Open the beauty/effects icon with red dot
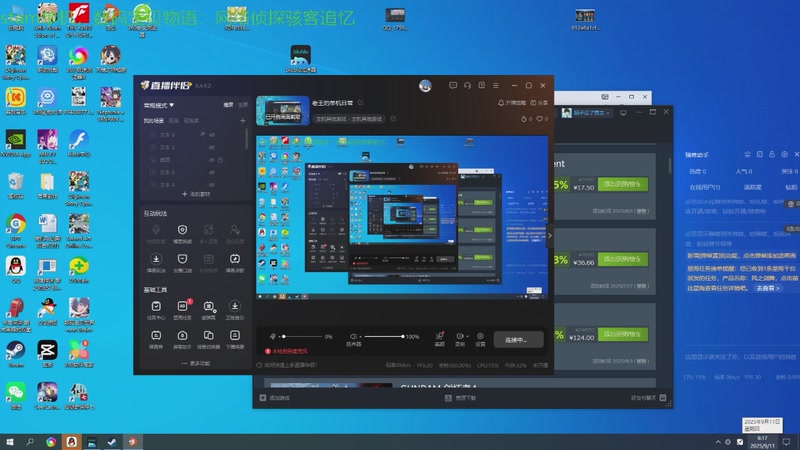The width and height of the screenshot is (800, 450). (439, 336)
